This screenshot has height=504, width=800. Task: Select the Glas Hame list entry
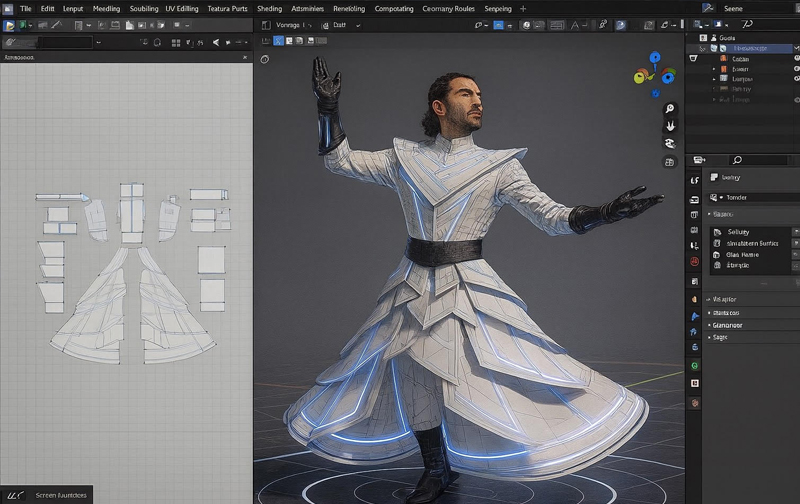742,255
